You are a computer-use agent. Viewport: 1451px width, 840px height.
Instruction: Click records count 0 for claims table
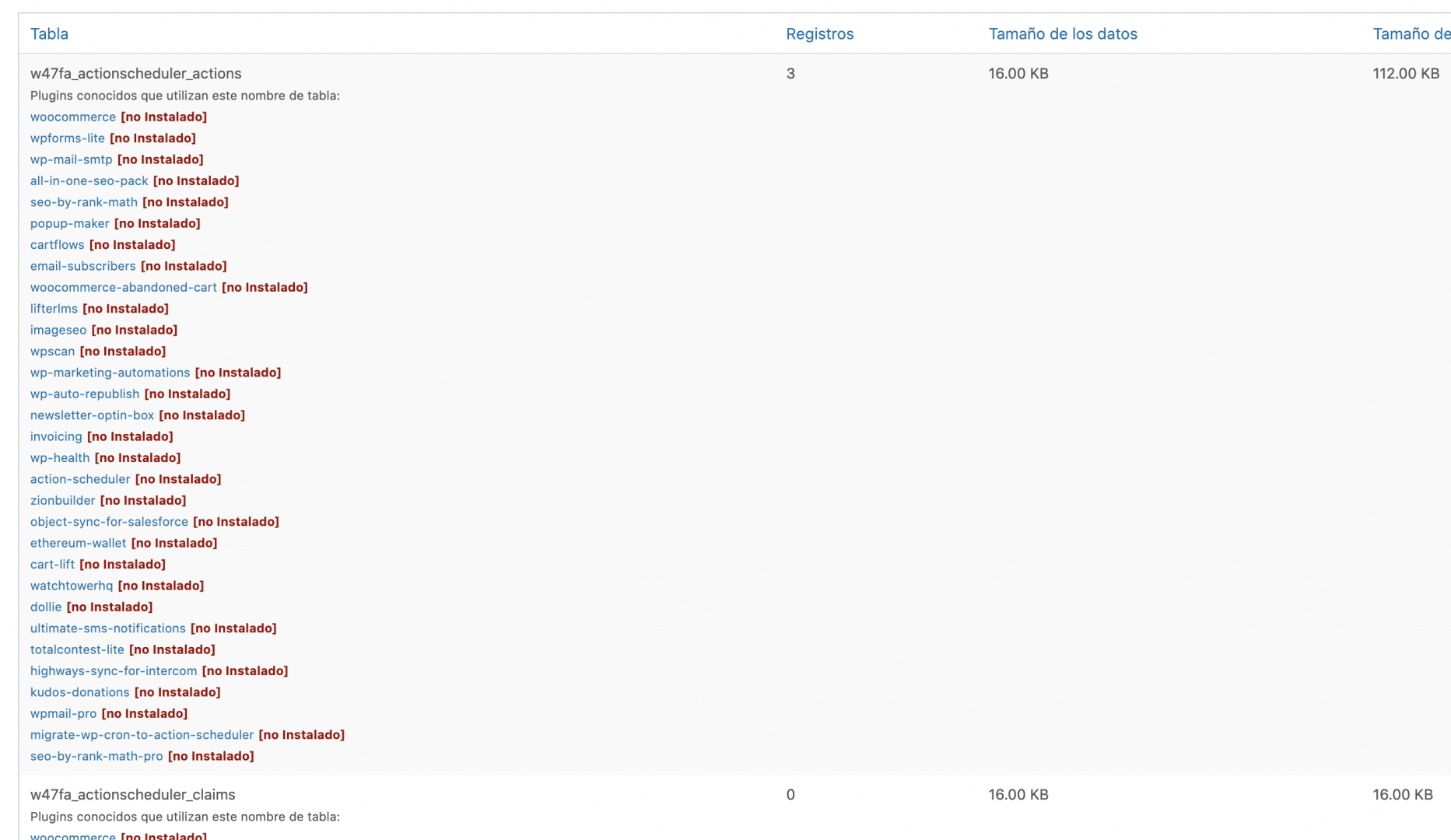(790, 794)
